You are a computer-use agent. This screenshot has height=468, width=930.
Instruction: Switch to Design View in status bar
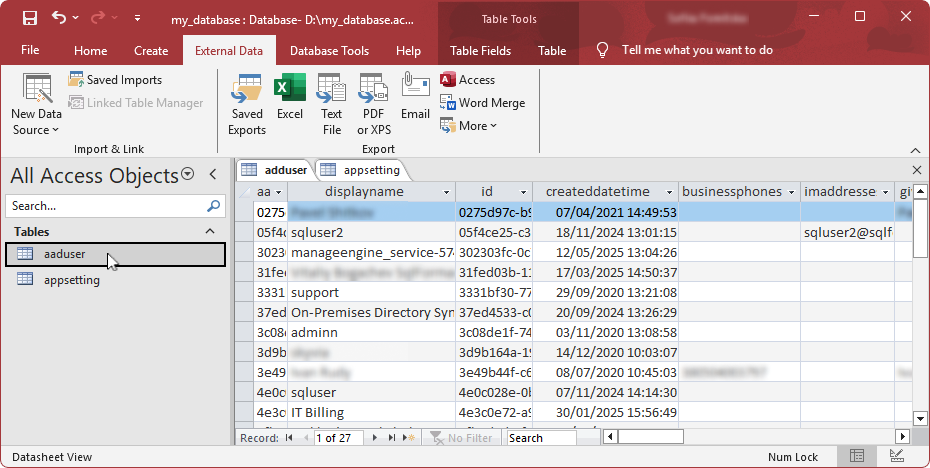[x=897, y=456]
